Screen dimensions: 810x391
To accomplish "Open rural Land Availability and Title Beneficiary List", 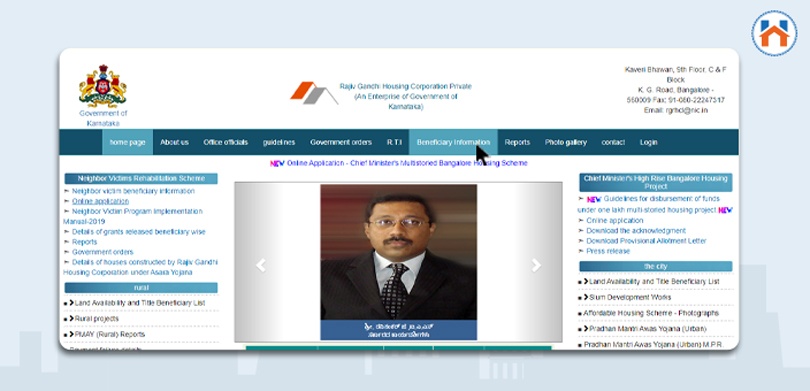I will pos(140,303).
